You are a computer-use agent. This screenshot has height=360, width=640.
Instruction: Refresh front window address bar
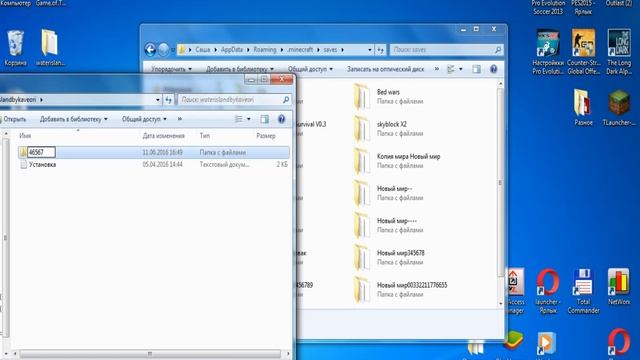(x=168, y=100)
